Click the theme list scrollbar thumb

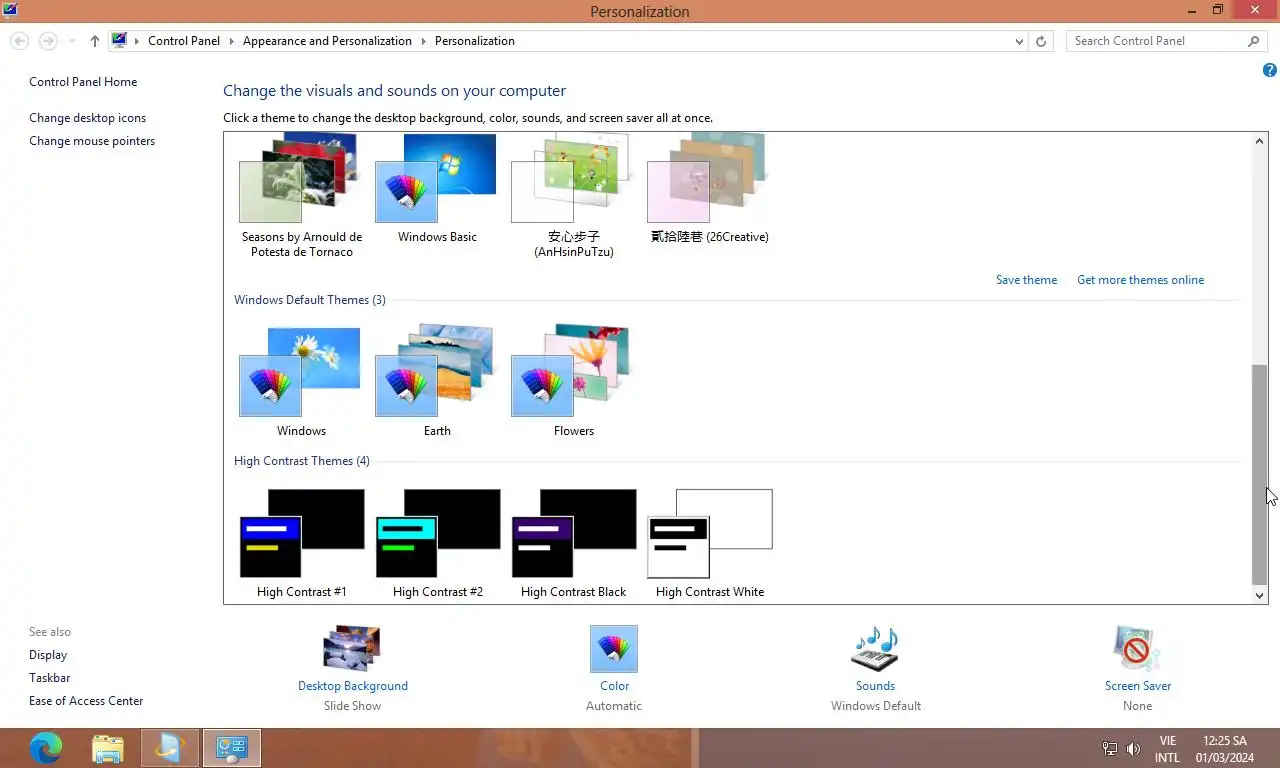point(1260,475)
